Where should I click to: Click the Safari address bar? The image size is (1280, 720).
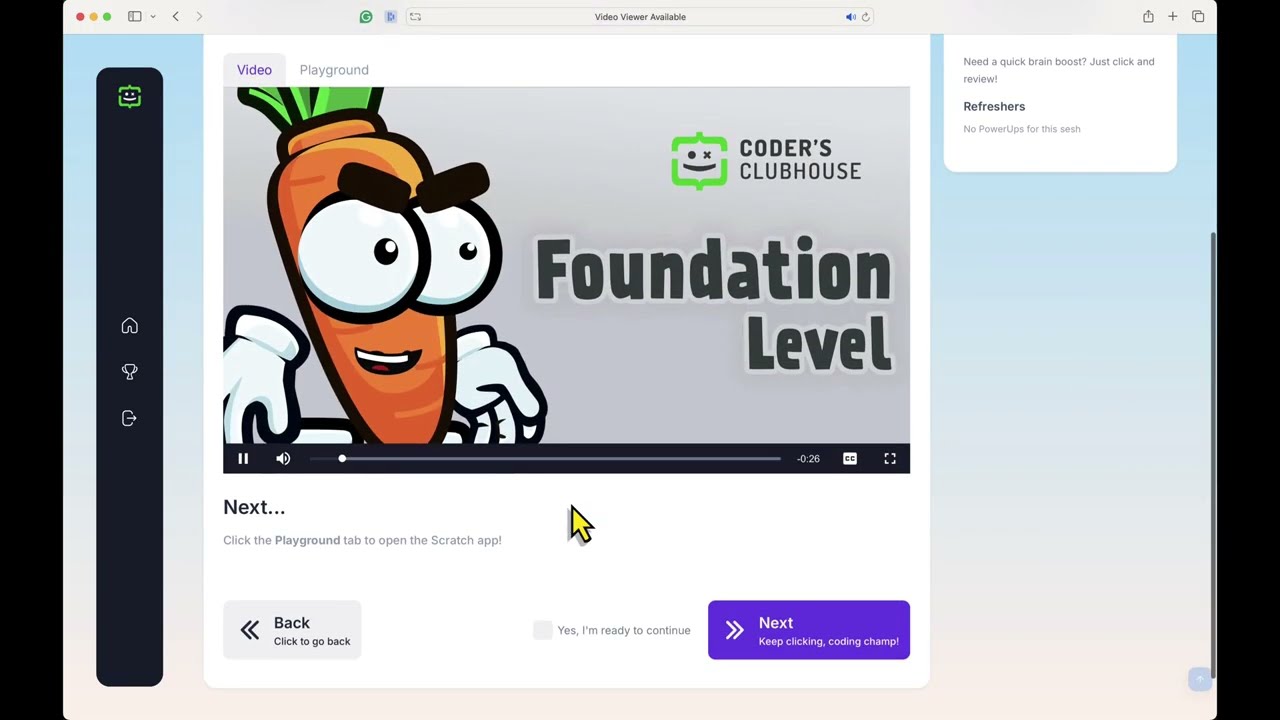(640, 16)
